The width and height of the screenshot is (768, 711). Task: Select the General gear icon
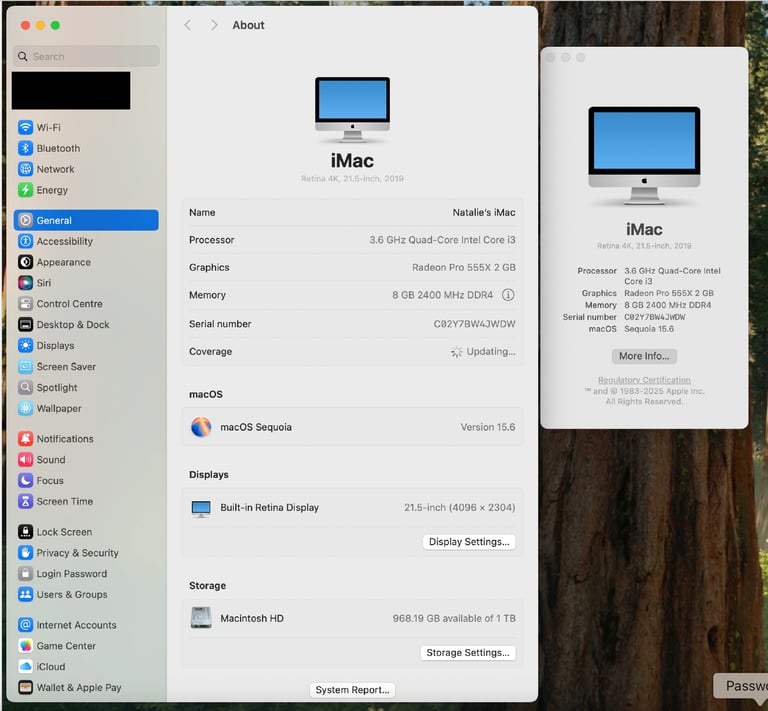point(25,220)
